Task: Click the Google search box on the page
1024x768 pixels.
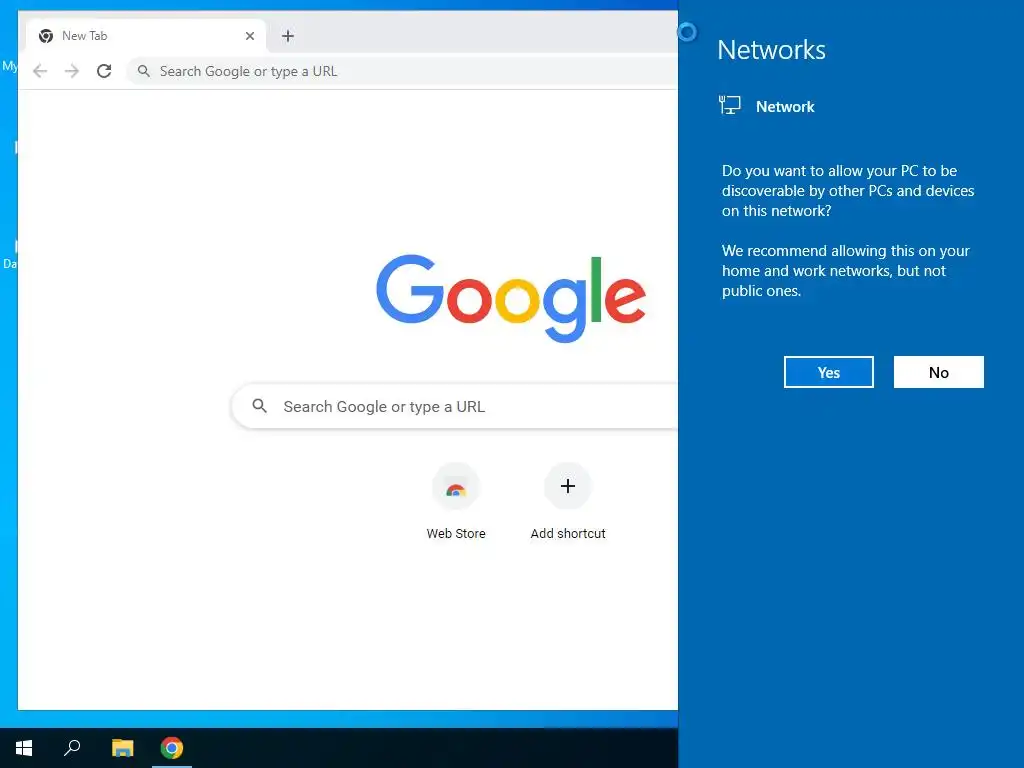Action: (455, 406)
